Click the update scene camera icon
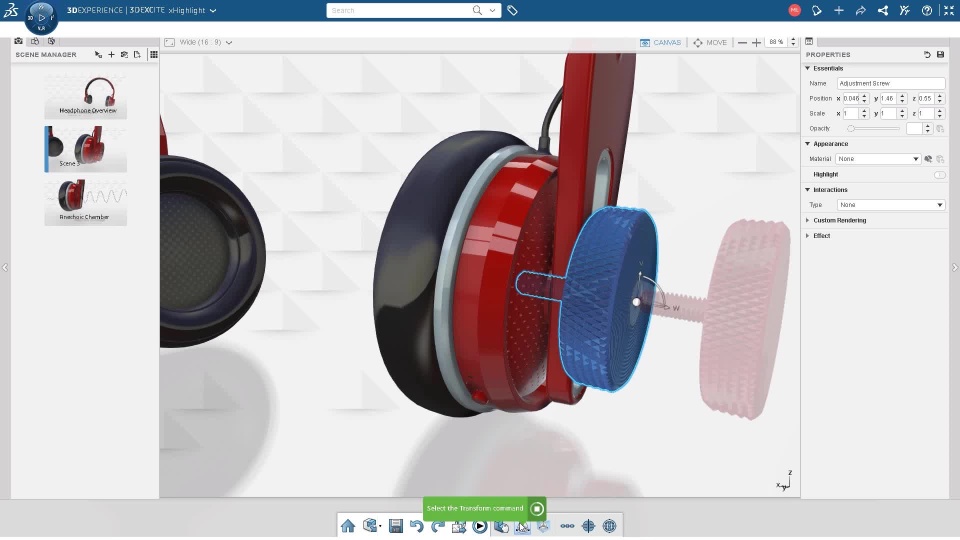960x540 pixels. pyautogui.click(x=124, y=54)
